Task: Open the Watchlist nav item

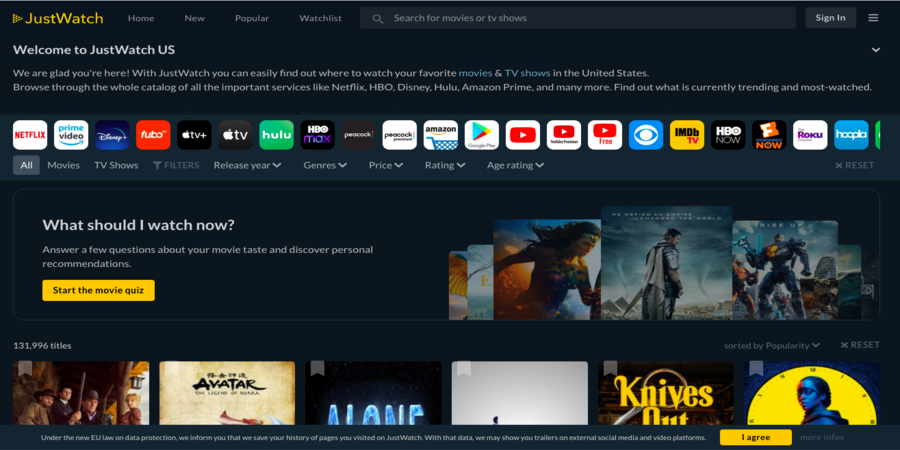Action: coord(320,18)
